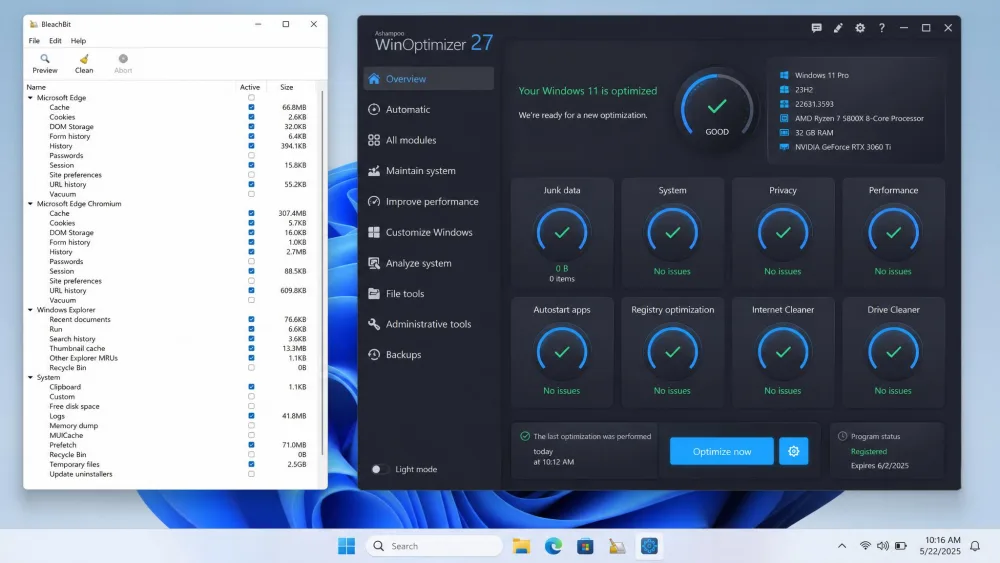
Task: Open the Backups section
Action: (x=429, y=355)
